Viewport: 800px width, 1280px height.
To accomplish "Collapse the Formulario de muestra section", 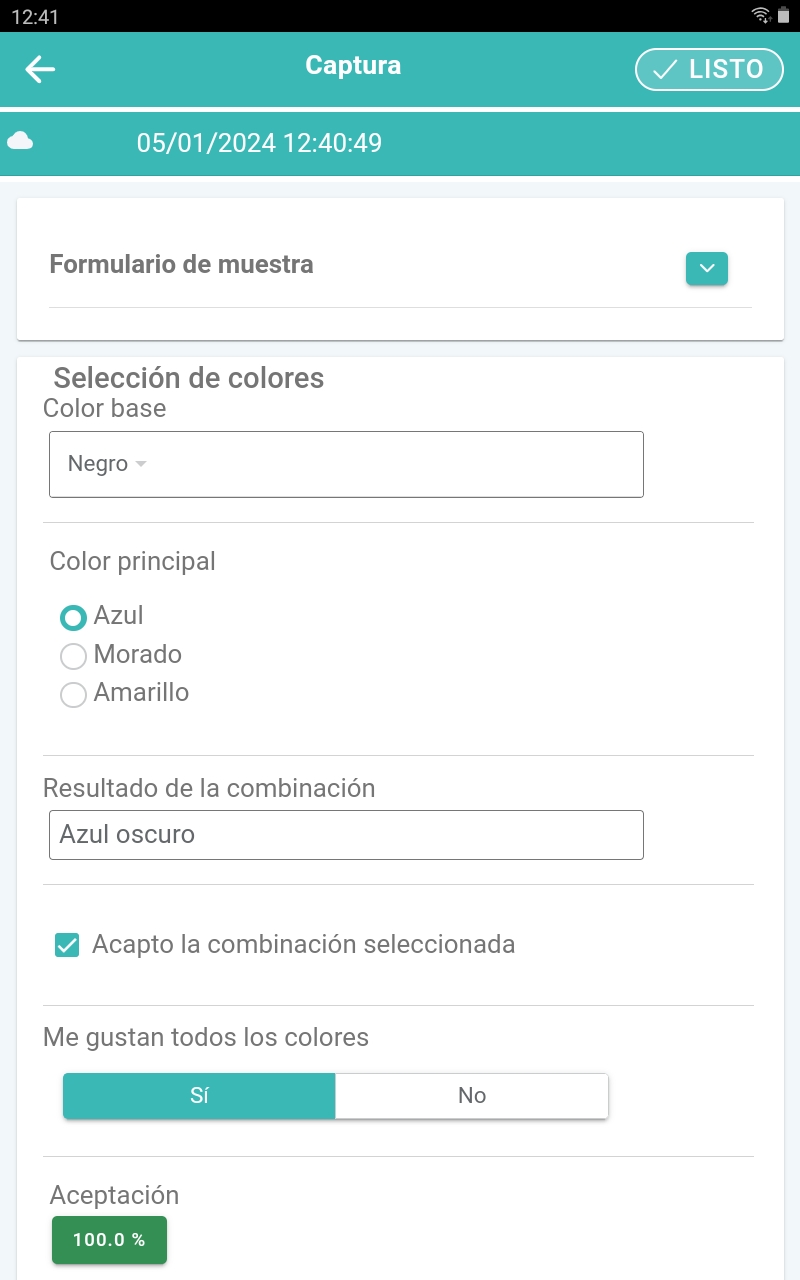I will [706, 268].
